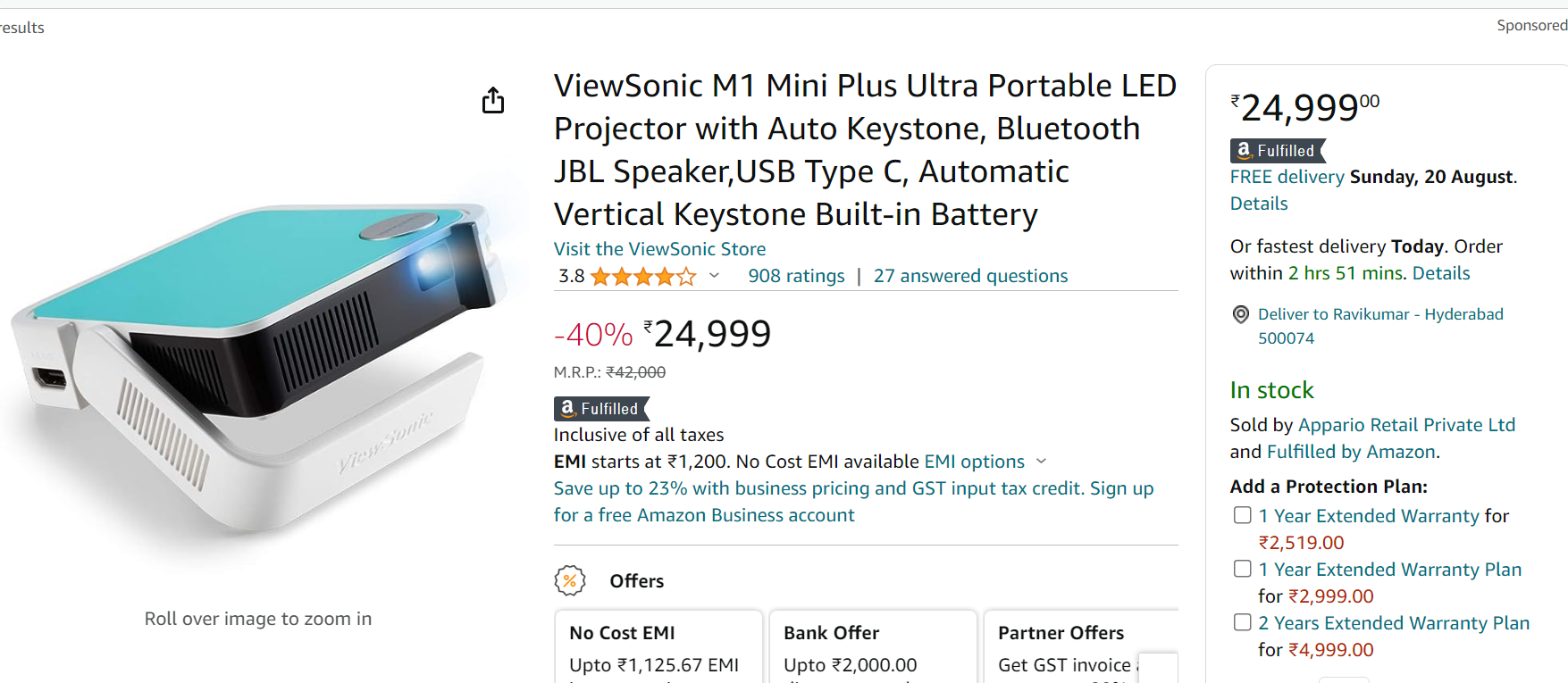Viewport: 1568px width, 683px height.
Task: Click the Offers percent badge icon
Action: click(x=570, y=580)
